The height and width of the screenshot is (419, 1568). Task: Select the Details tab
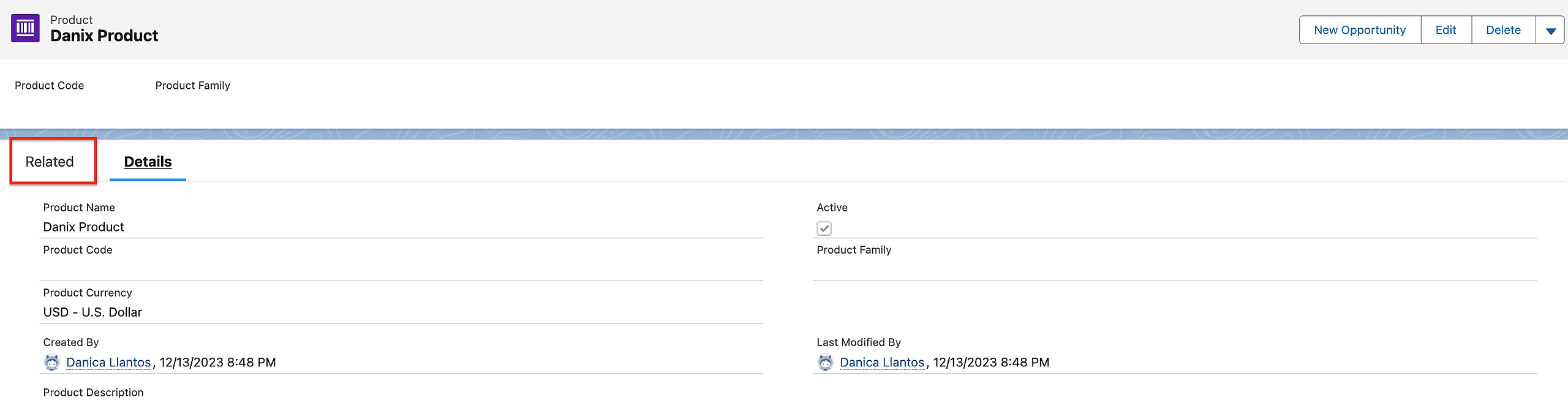pyautogui.click(x=148, y=162)
